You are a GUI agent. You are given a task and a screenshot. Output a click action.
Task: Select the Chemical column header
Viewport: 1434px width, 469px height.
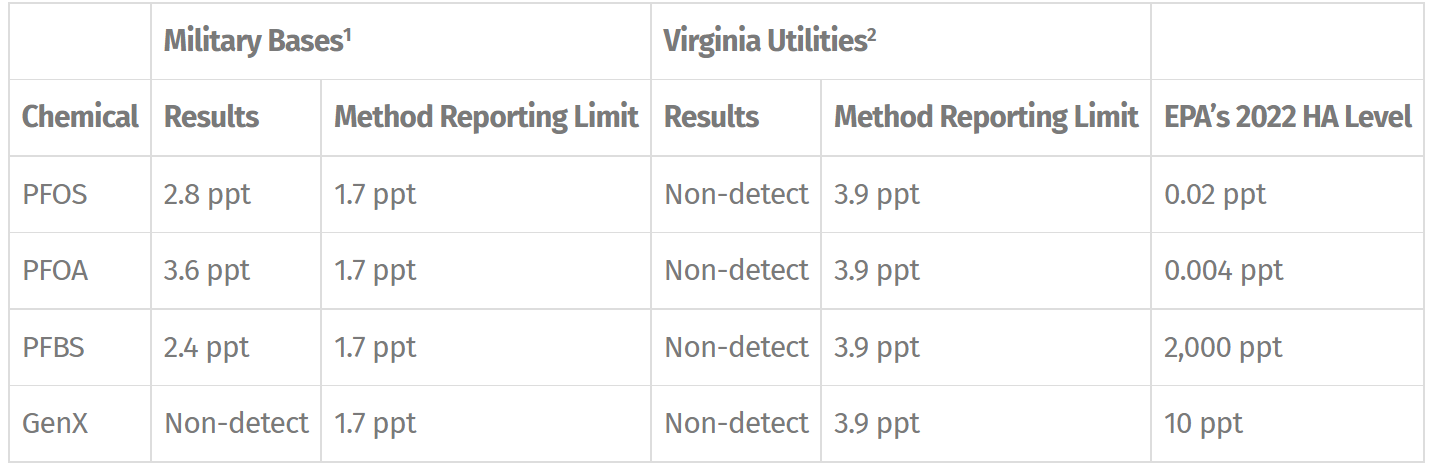(80, 117)
